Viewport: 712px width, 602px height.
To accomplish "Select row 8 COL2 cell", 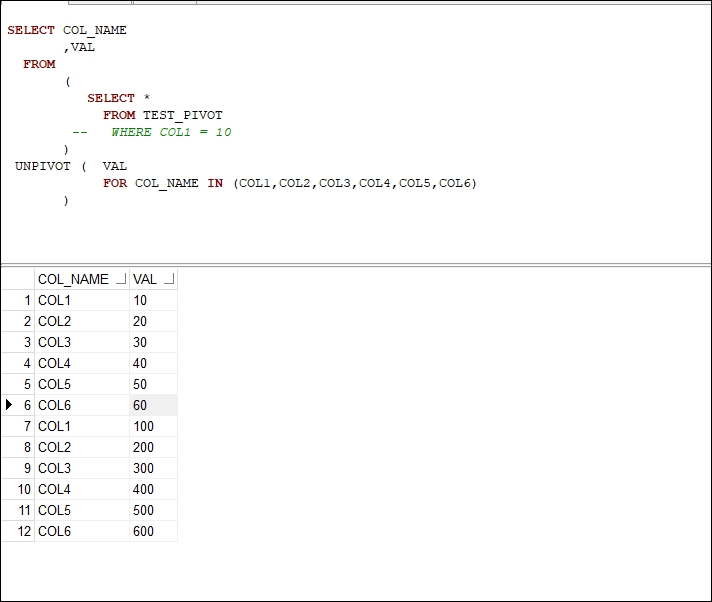I will 82,447.
